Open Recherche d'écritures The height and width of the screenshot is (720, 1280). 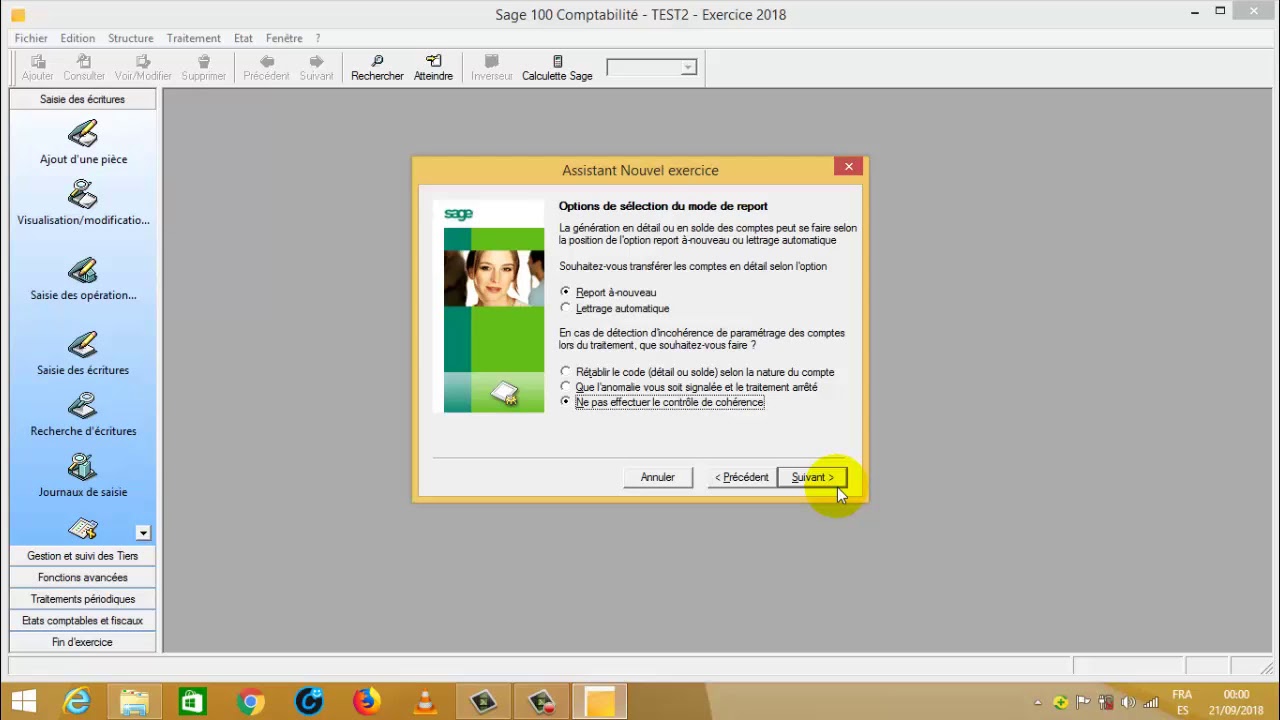coord(83,415)
